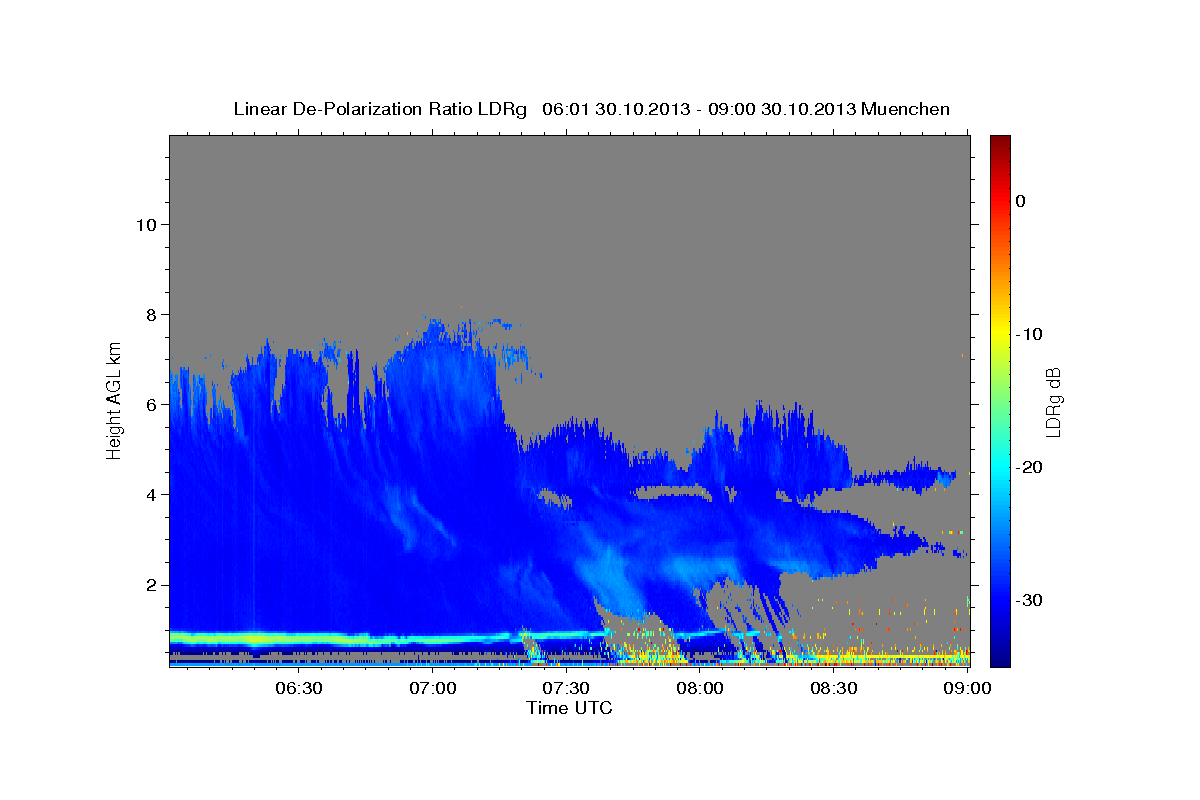Click the height tick label 2

point(150,584)
